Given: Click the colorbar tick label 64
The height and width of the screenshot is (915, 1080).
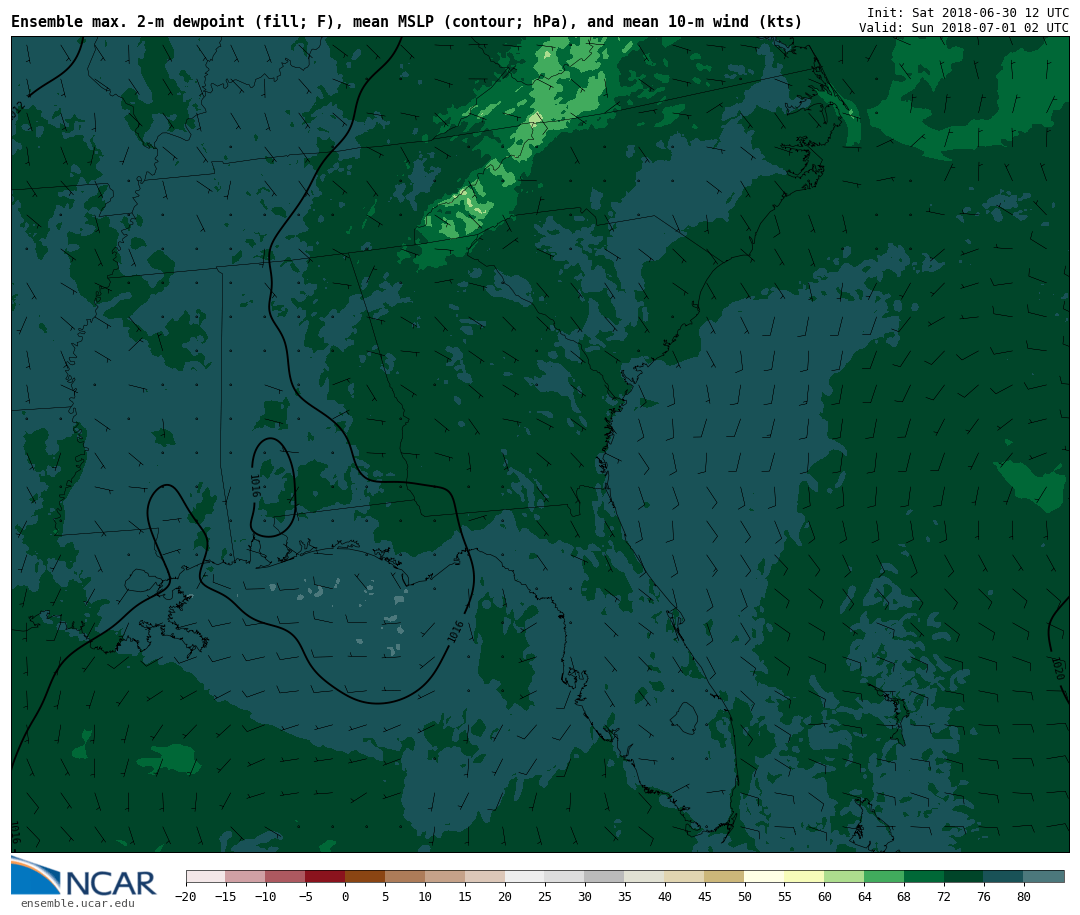Looking at the screenshot, I should pos(864,897).
